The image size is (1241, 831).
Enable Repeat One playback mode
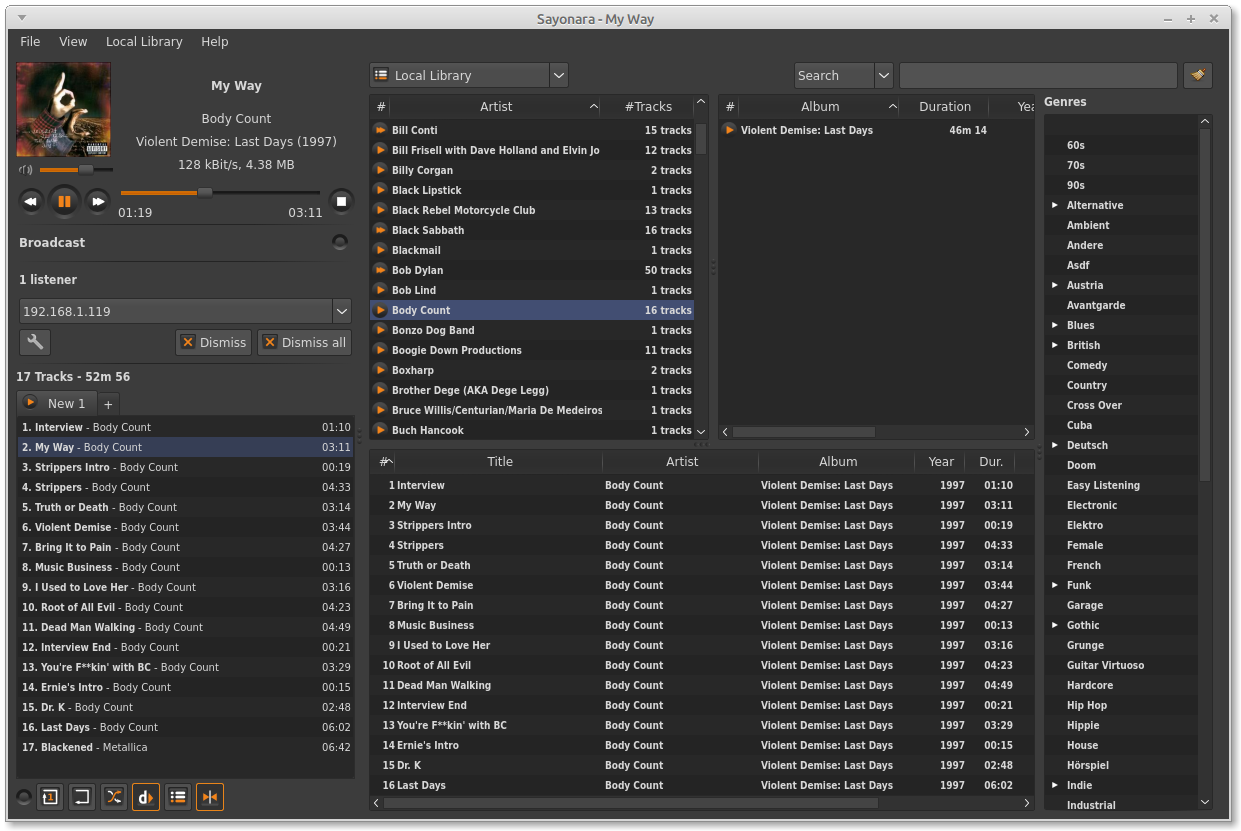coord(49,797)
